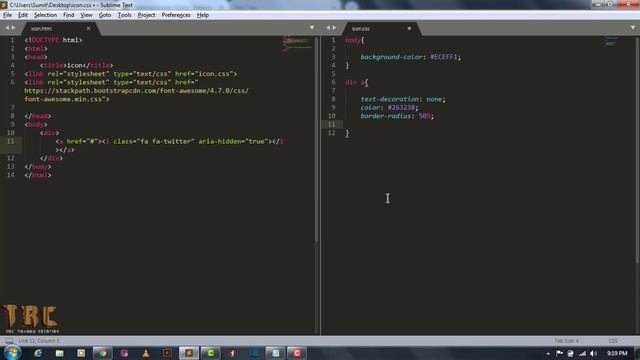Screen dimensions: 640x360
Task: Click the right pane minimap
Action: coord(611,41)
